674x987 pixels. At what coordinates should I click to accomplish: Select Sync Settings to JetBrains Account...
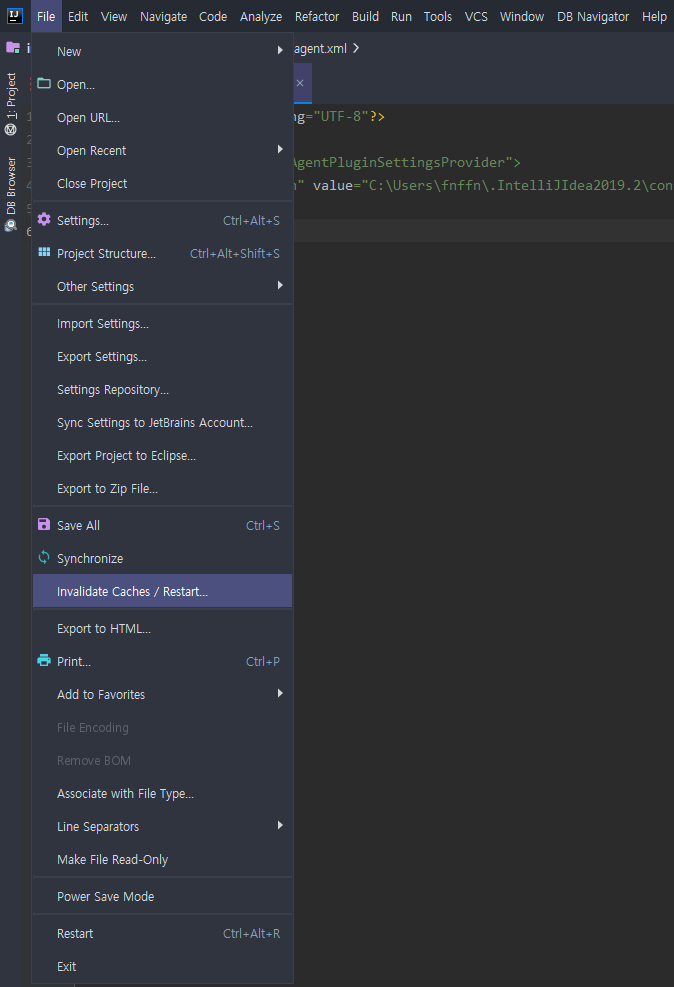pyautogui.click(x=162, y=422)
